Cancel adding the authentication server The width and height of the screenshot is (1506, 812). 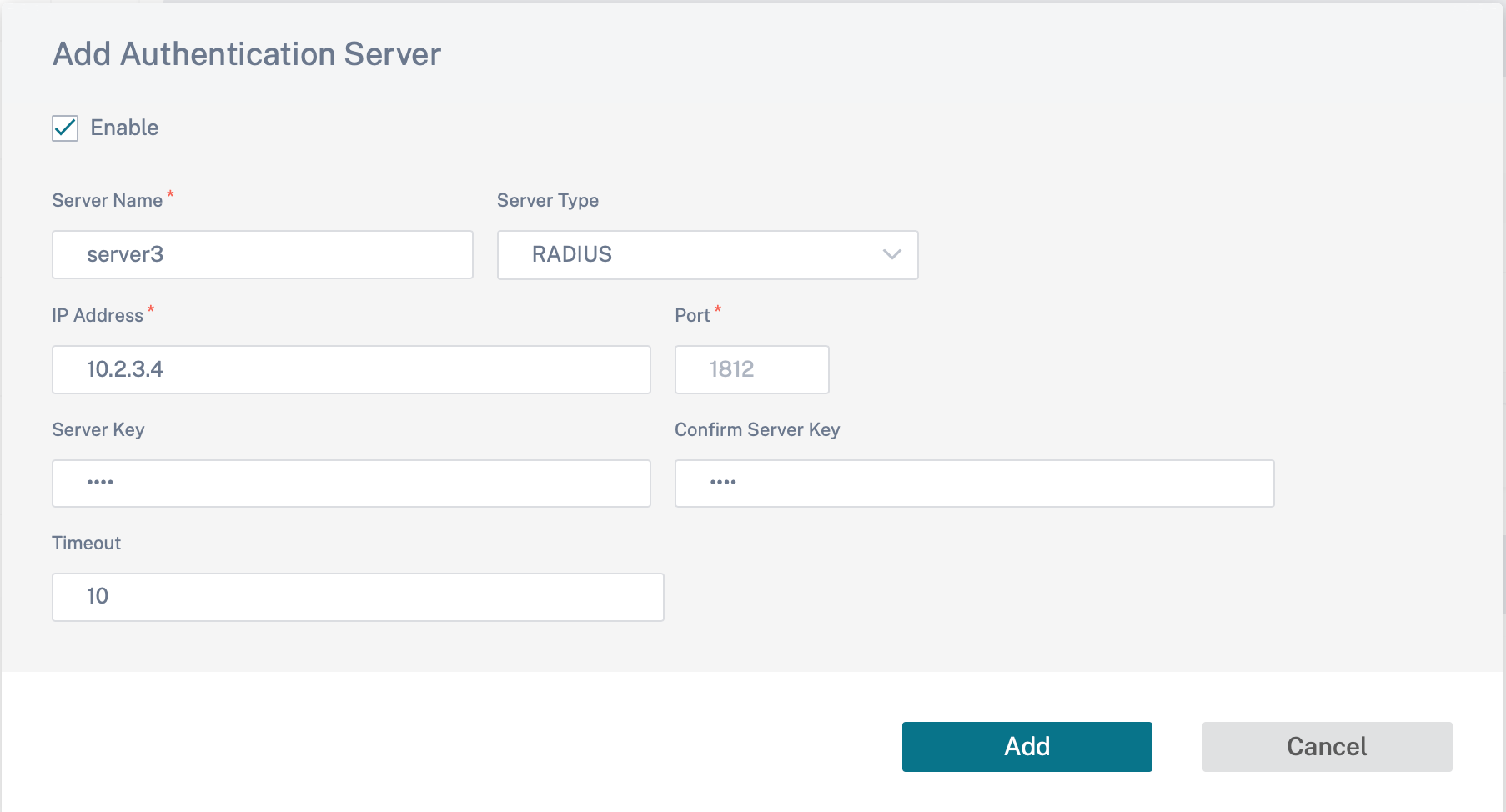(x=1328, y=747)
